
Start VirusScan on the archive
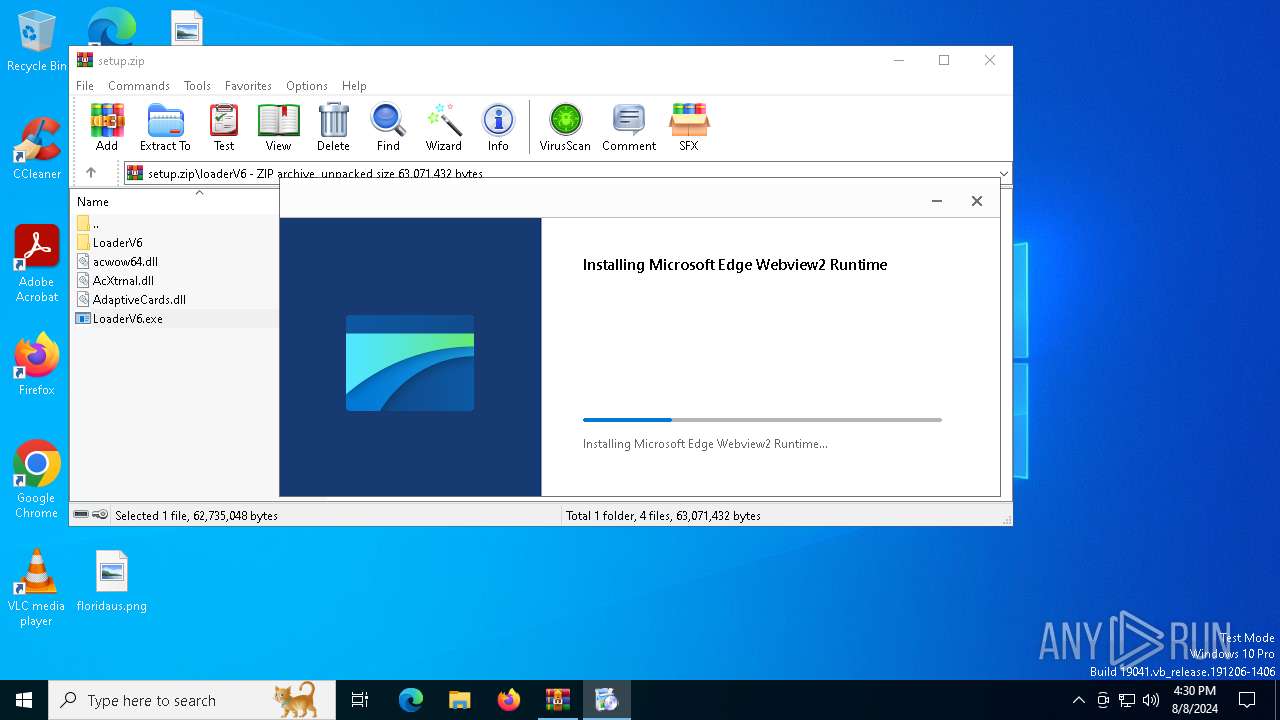tap(565, 127)
